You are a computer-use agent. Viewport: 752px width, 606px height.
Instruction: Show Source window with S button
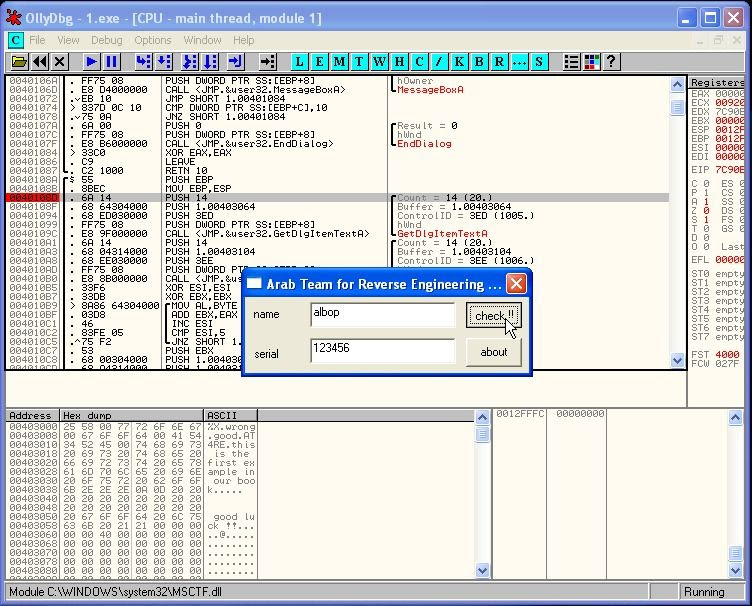pos(539,61)
